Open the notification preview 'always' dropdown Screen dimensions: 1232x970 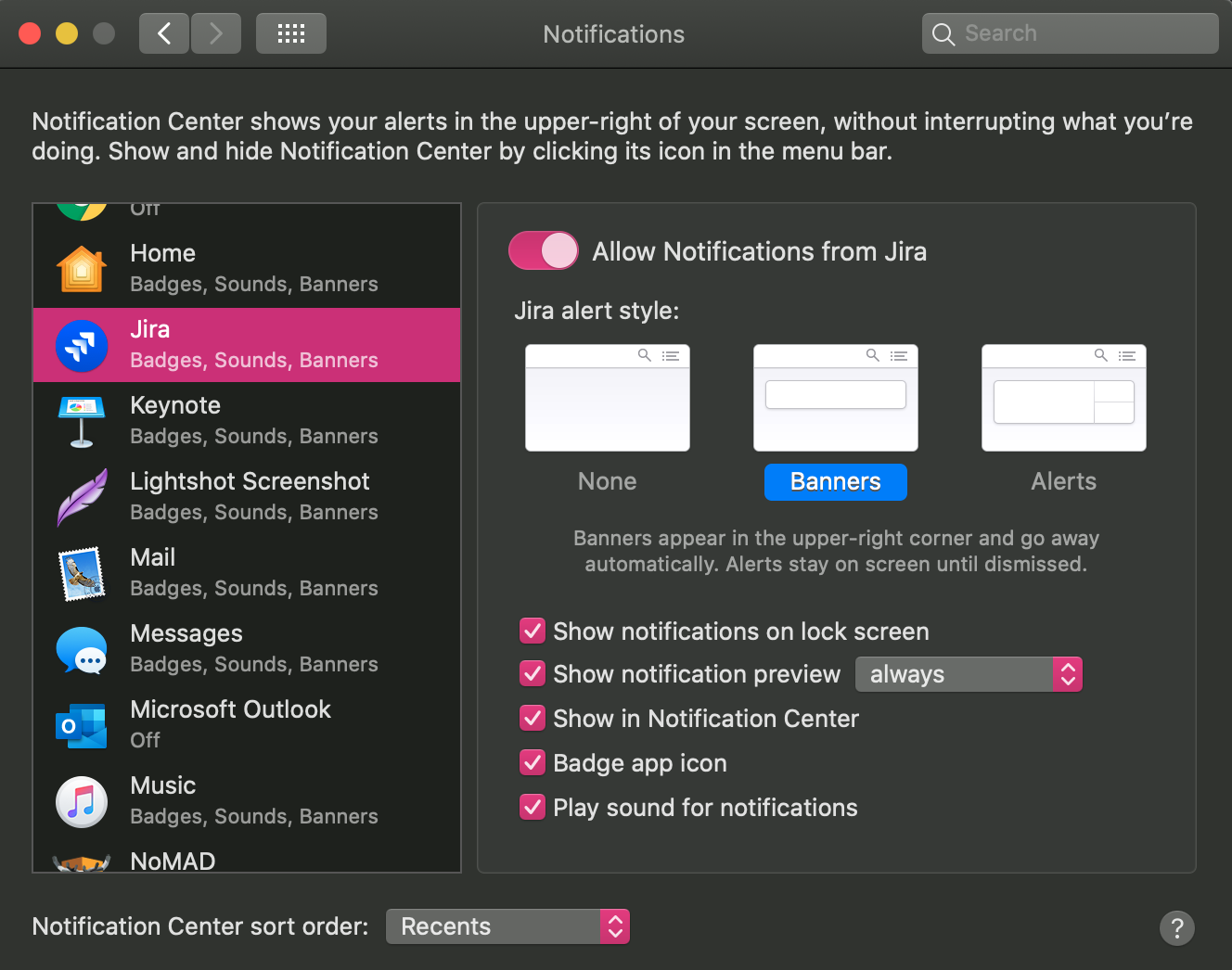click(x=968, y=674)
